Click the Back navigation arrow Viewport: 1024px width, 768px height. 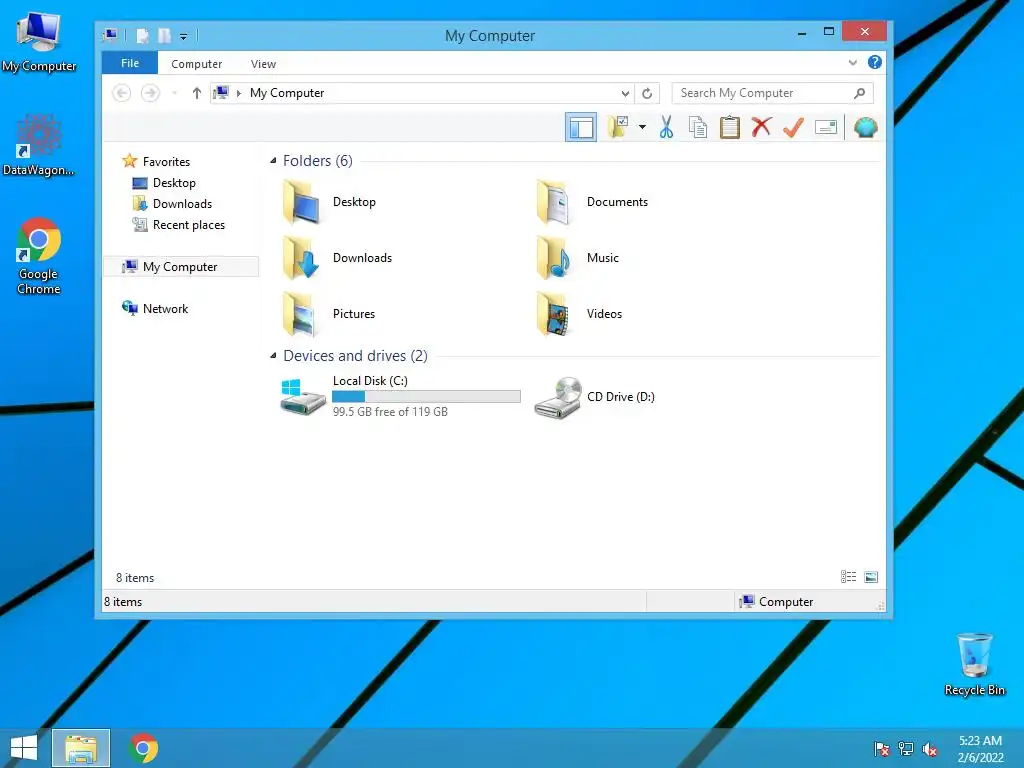point(121,93)
